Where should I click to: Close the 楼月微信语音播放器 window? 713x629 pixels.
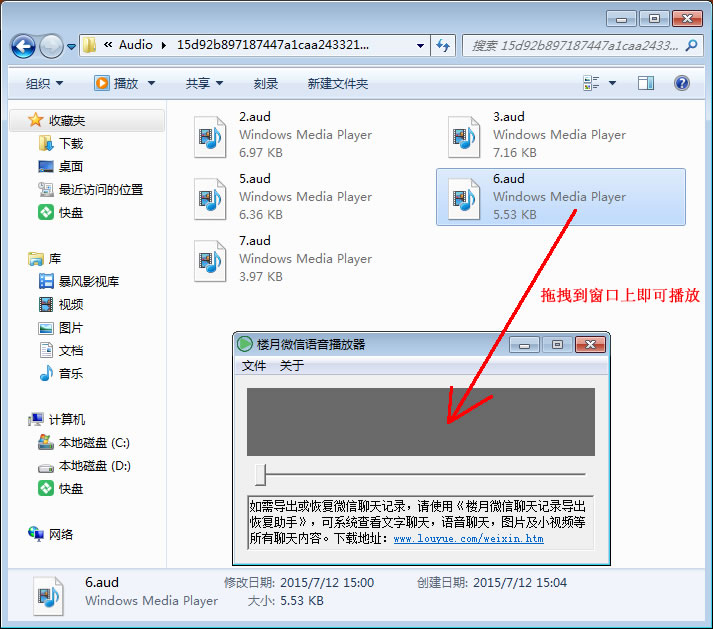(x=590, y=345)
